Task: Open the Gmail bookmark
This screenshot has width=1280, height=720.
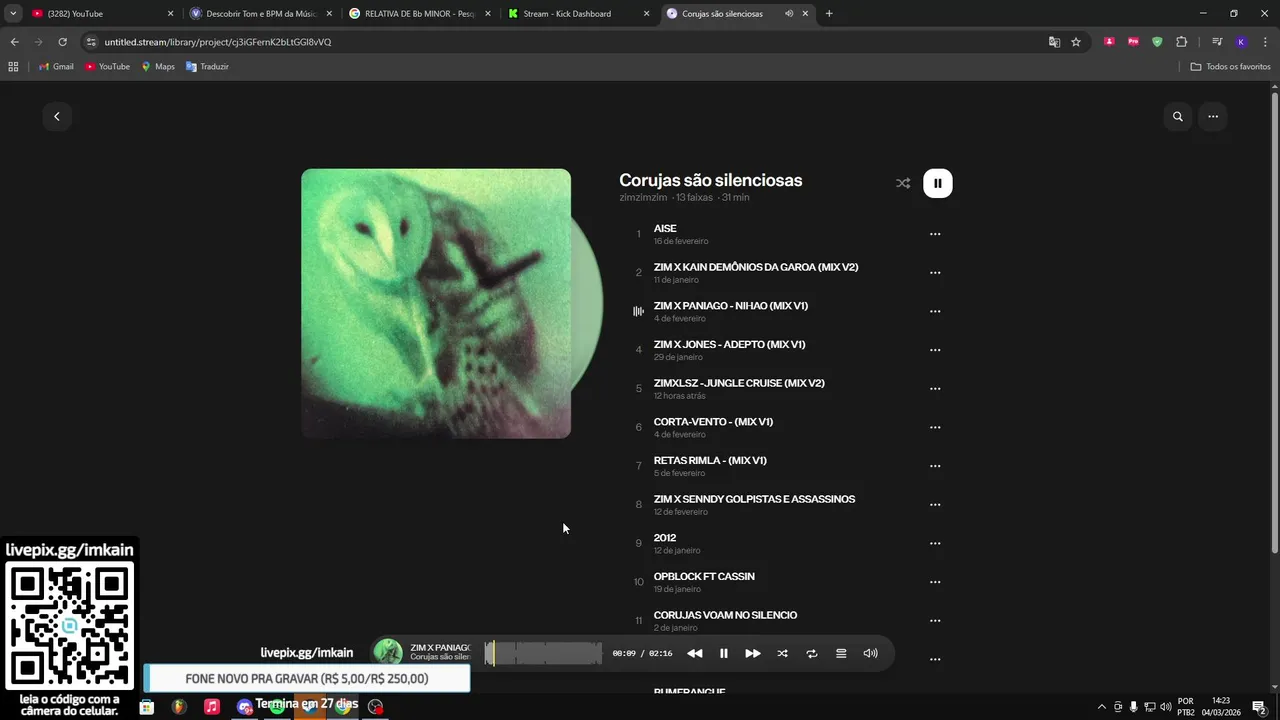Action: tap(56, 67)
